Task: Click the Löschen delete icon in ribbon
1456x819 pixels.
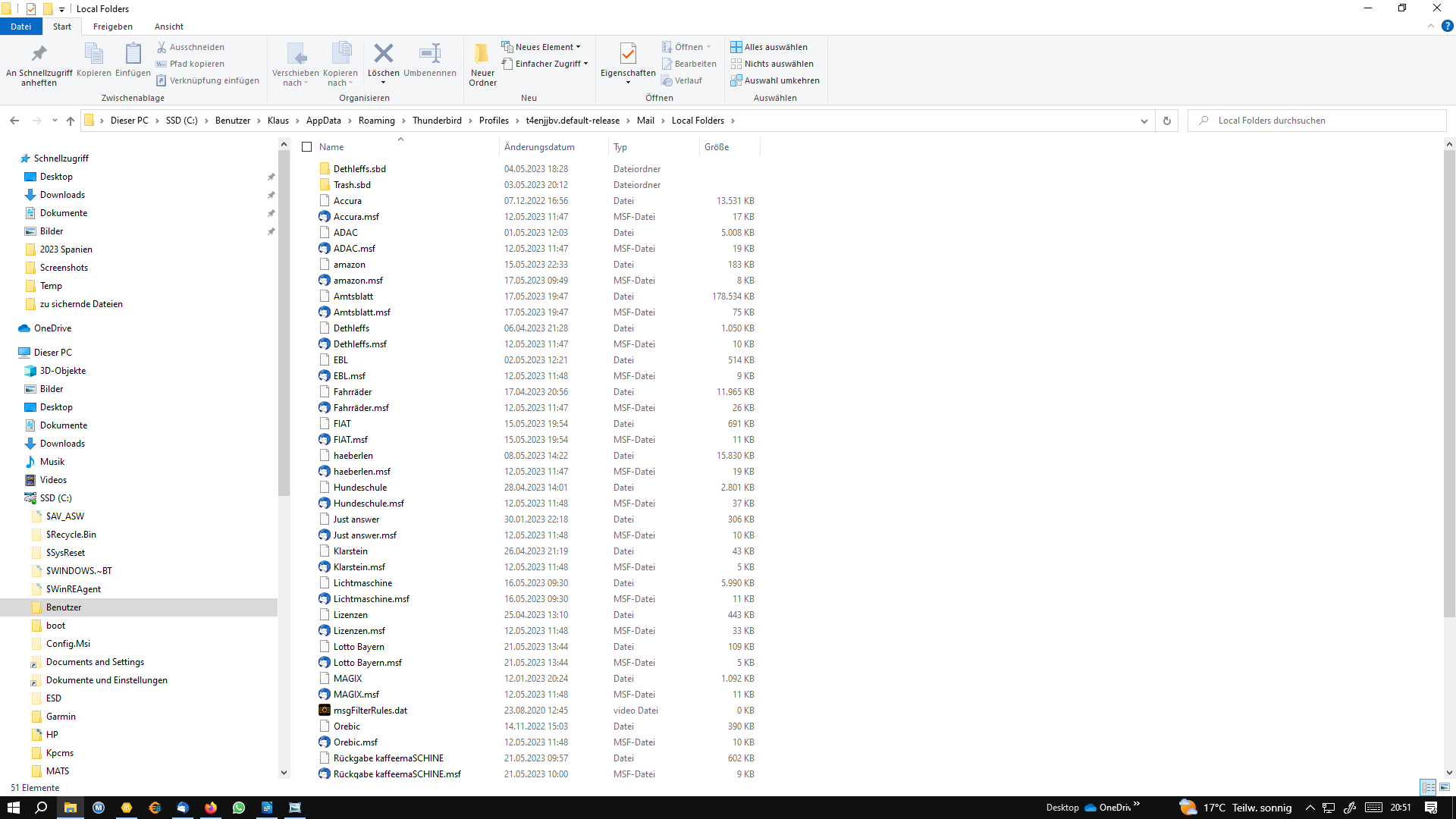Action: coord(384,54)
